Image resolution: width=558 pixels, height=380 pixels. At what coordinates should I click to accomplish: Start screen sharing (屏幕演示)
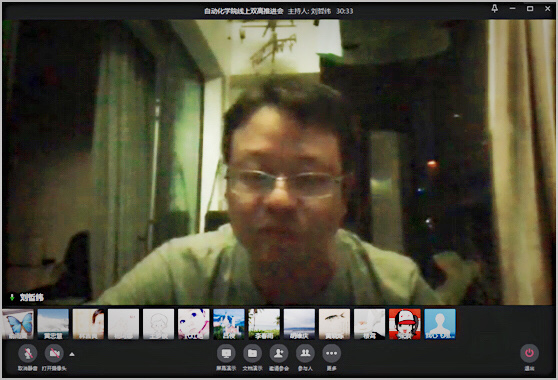[226, 353]
